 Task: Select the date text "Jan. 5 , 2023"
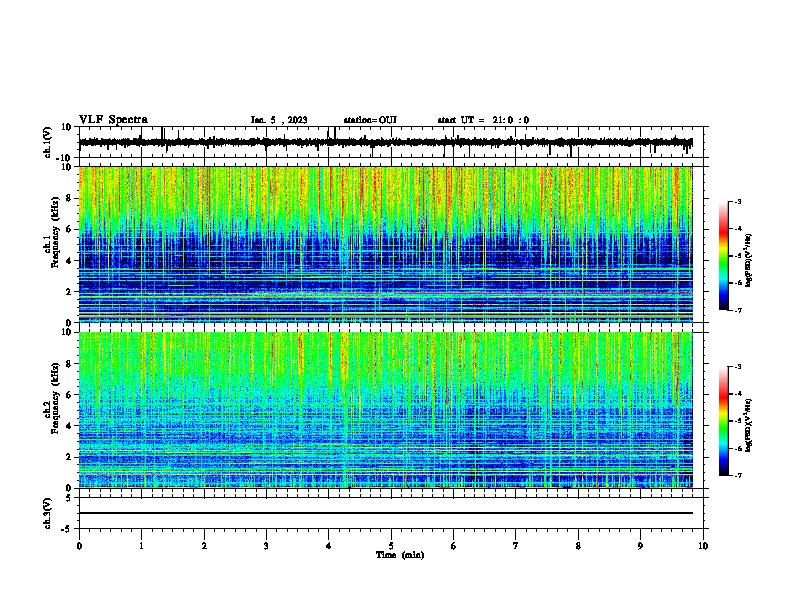click(x=279, y=120)
